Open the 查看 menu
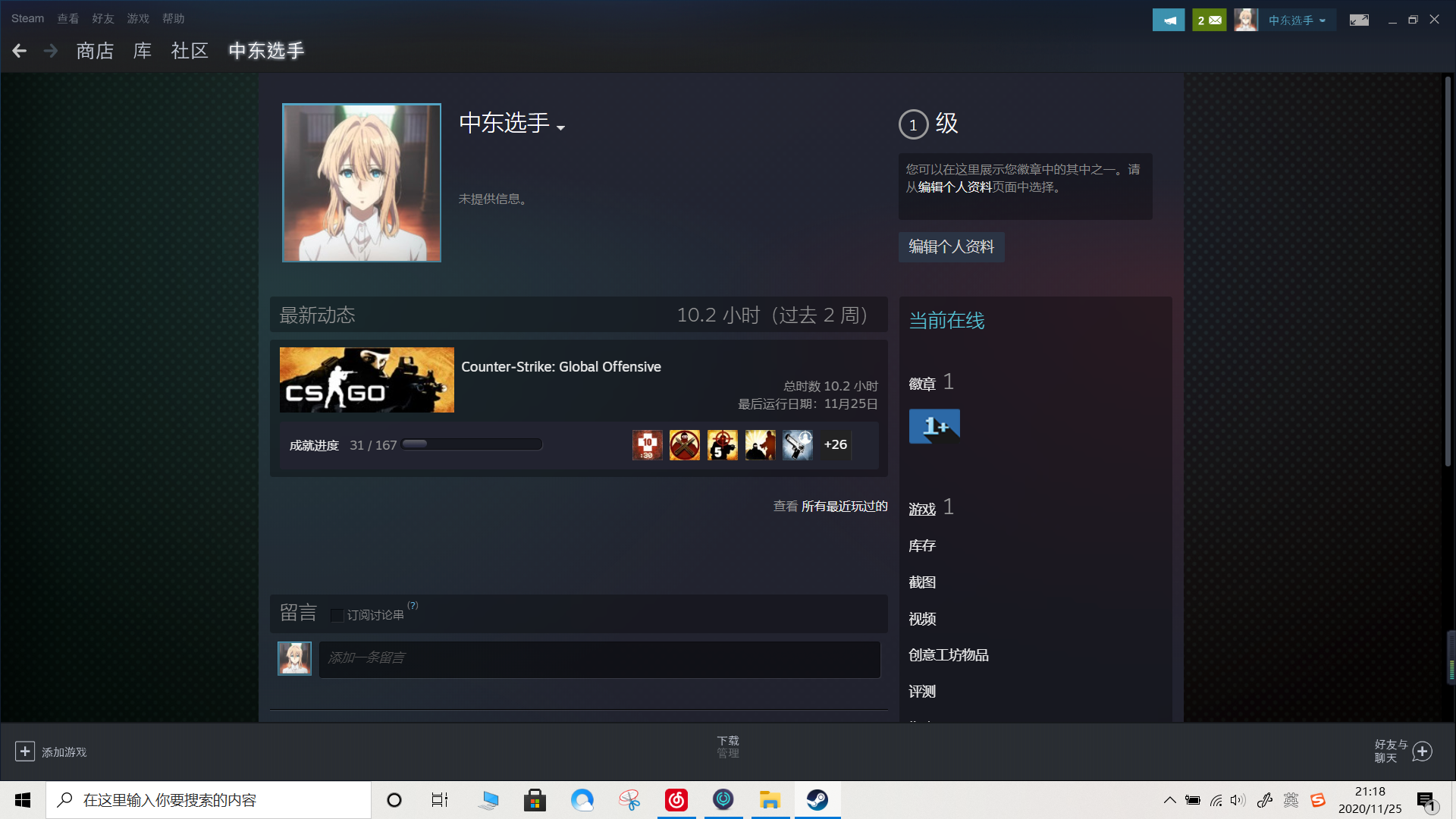Viewport: 1456px width, 819px height. click(x=68, y=18)
